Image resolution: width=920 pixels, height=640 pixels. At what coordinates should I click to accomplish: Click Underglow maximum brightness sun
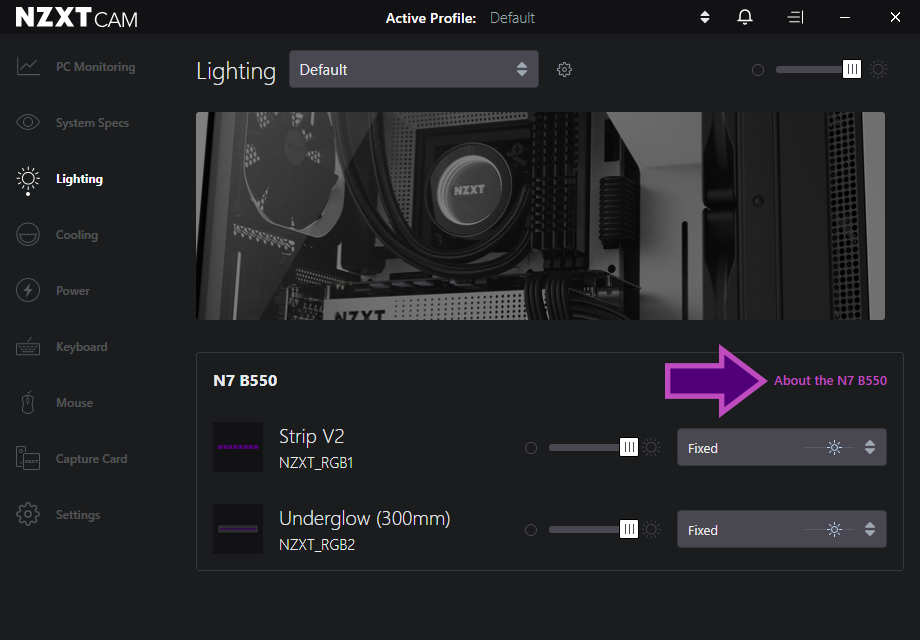click(x=651, y=530)
